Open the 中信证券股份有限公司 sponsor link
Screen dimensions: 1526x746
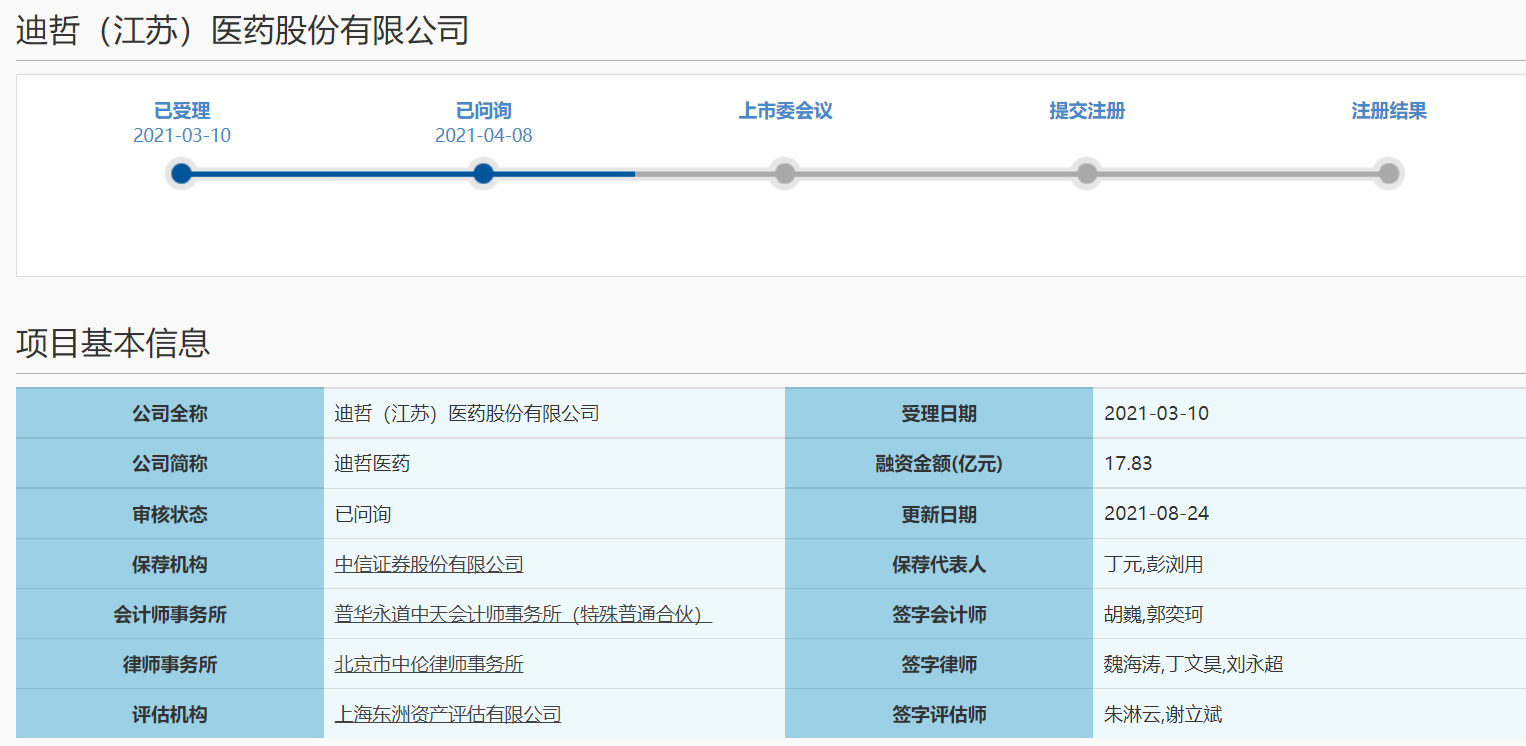pyautogui.click(x=429, y=564)
